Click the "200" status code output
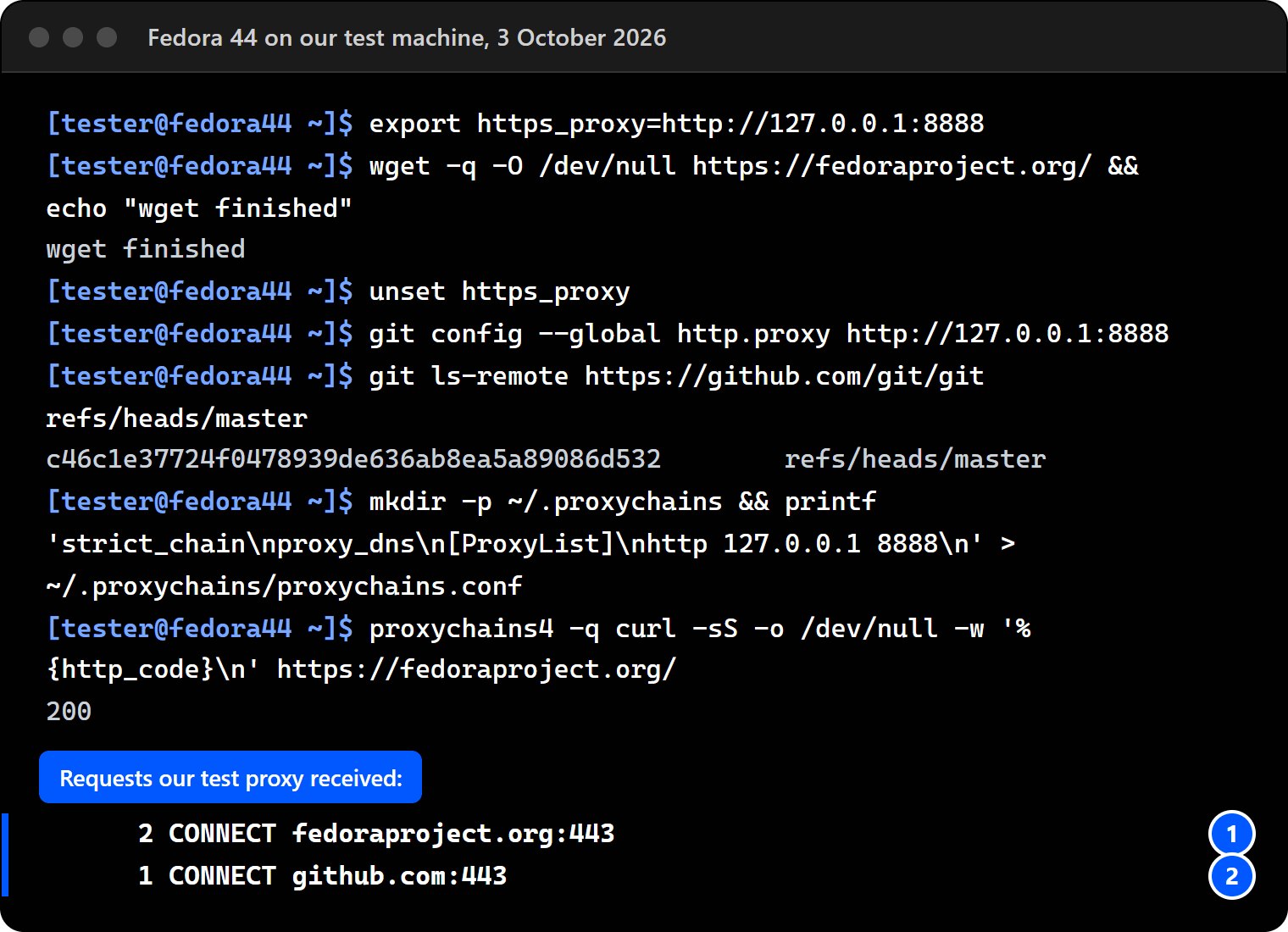 click(x=69, y=712)
